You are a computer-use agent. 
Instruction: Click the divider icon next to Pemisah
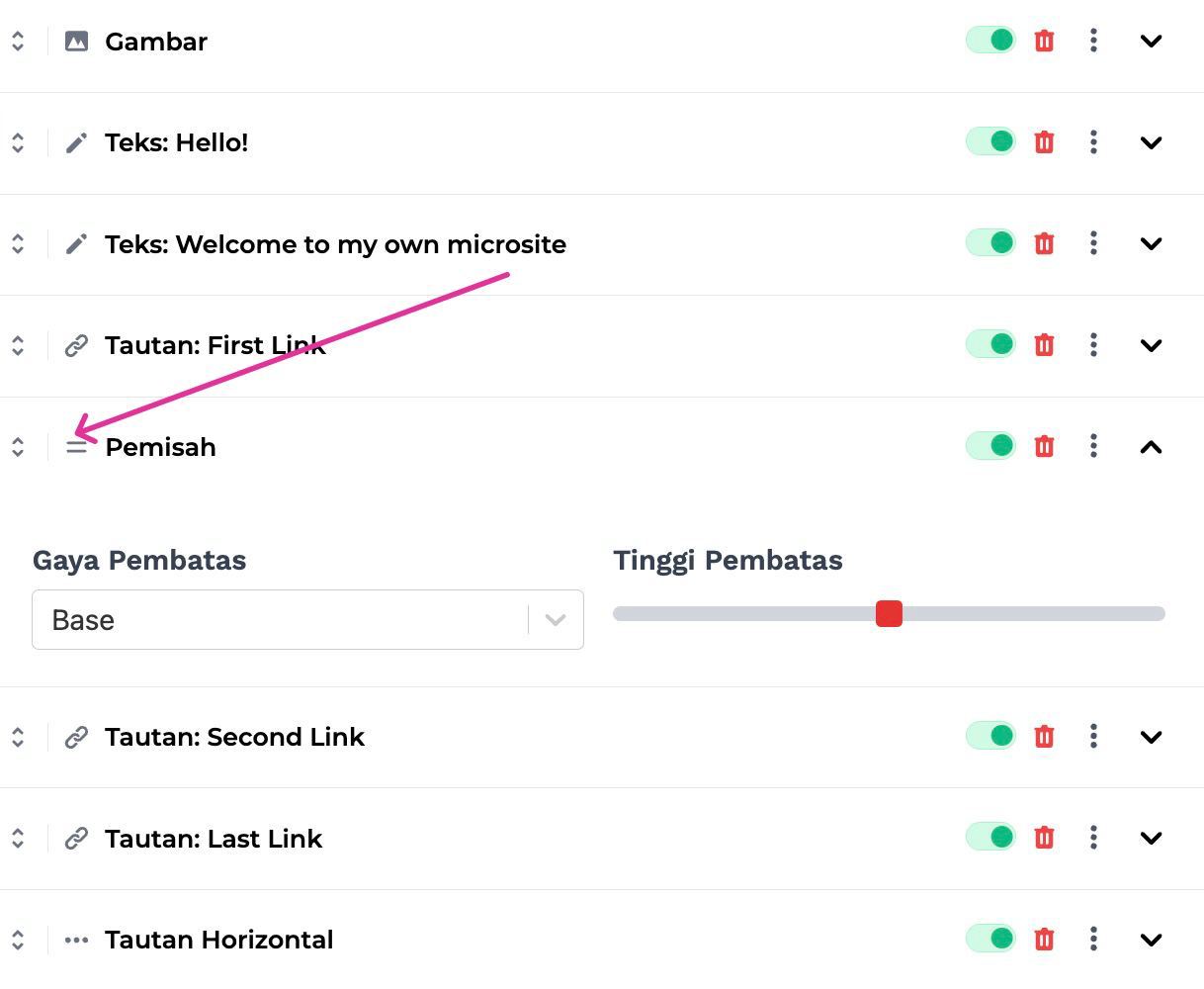pos(76,447)
